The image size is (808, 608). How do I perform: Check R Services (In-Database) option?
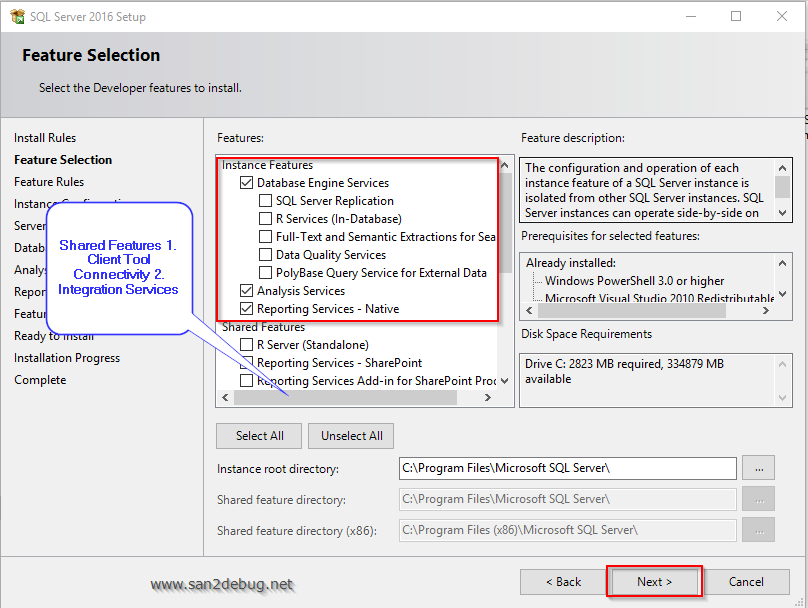point(265,219)
